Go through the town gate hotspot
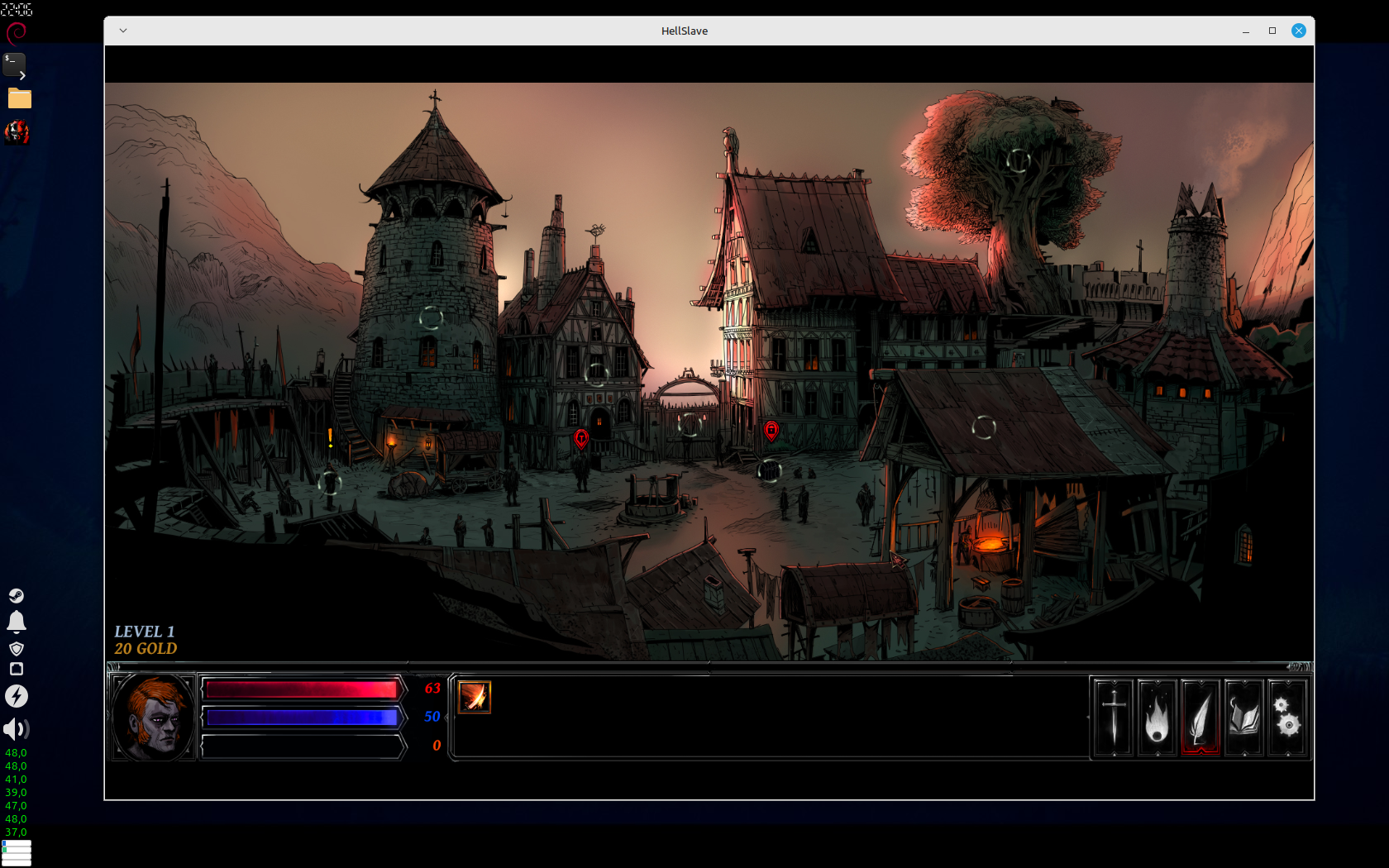The image size is (1389, 868). 689,424
